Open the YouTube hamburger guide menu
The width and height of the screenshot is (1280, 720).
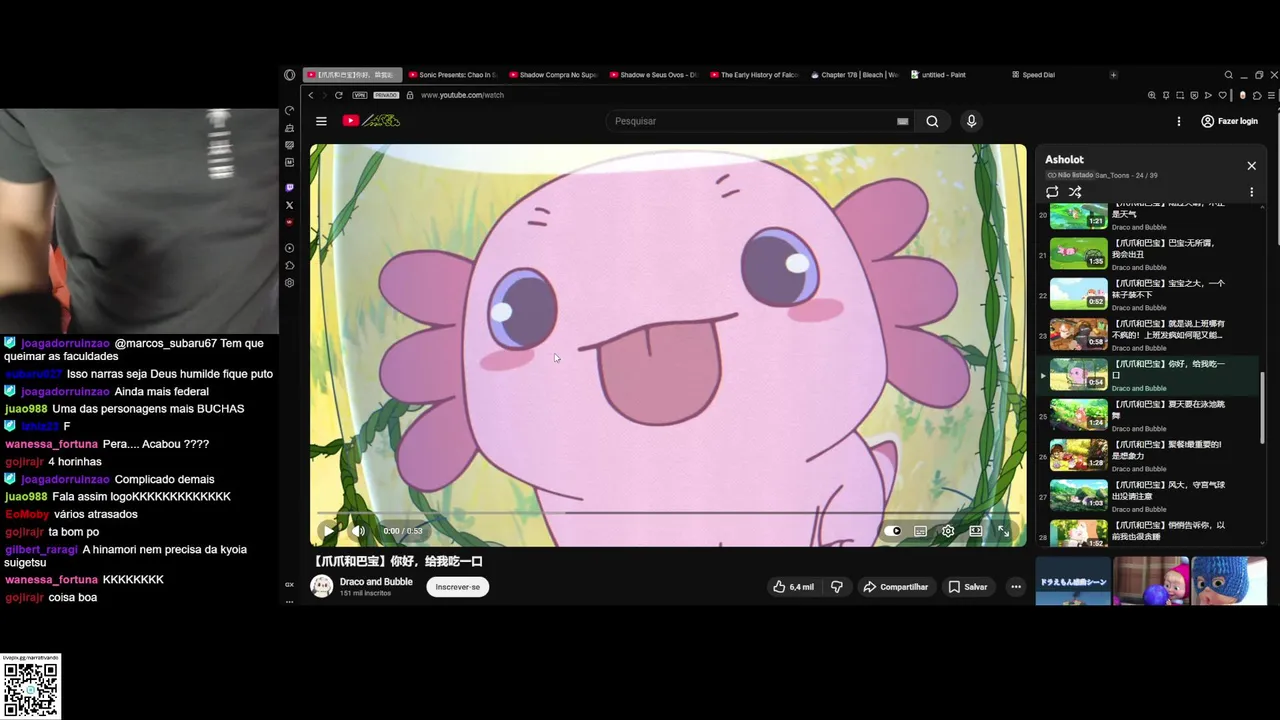point(321,121)
